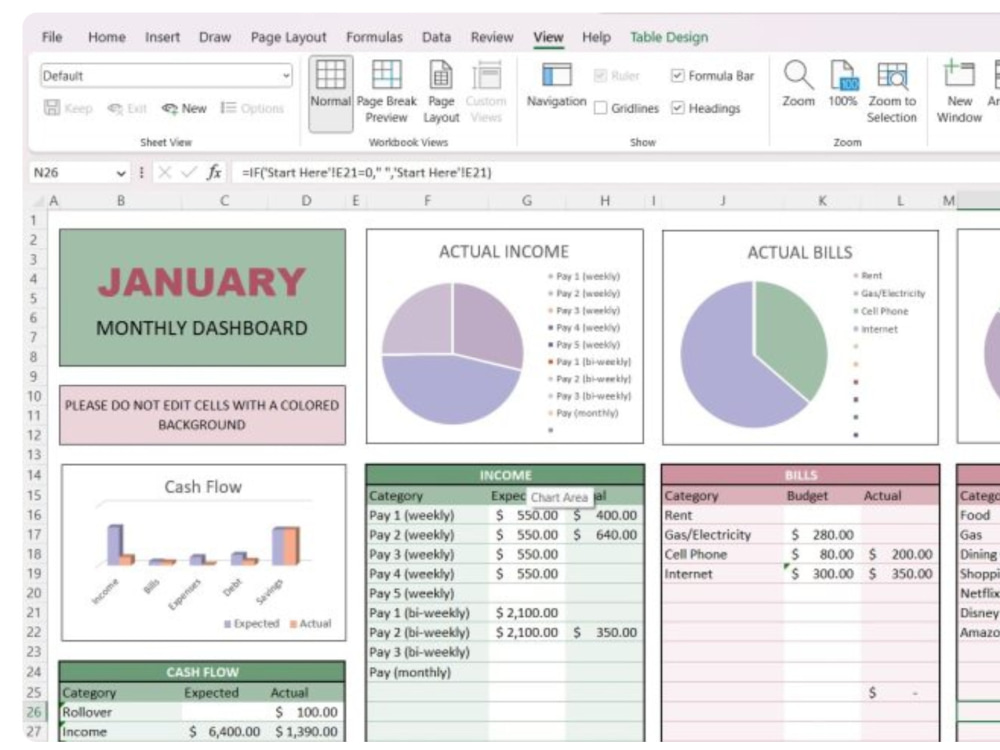This screenshot has width=1000, height=750.
Task: Switch to Normal workbook view
Action: [x=330, y=93]
